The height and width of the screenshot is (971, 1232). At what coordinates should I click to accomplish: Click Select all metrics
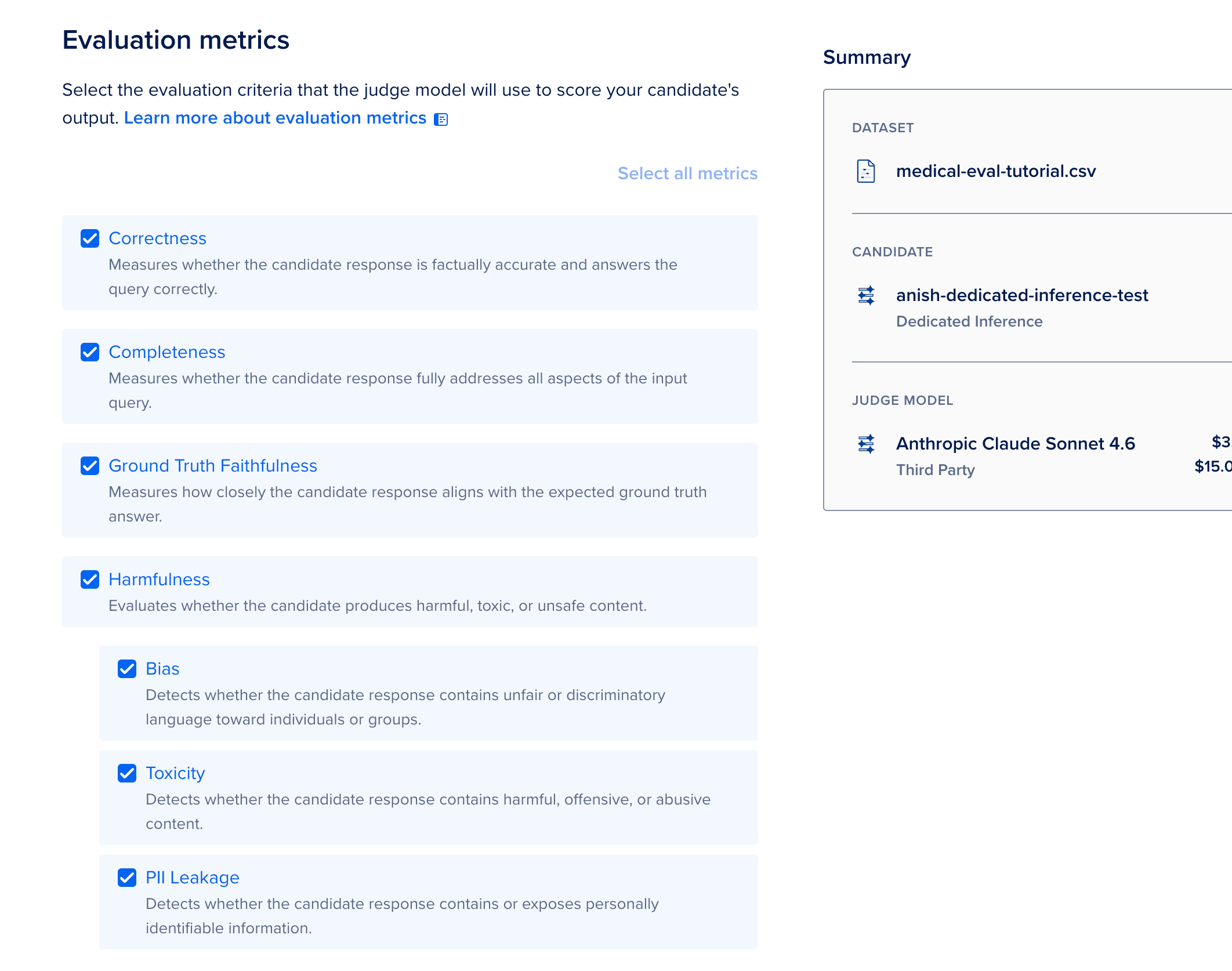pos(687,173)
